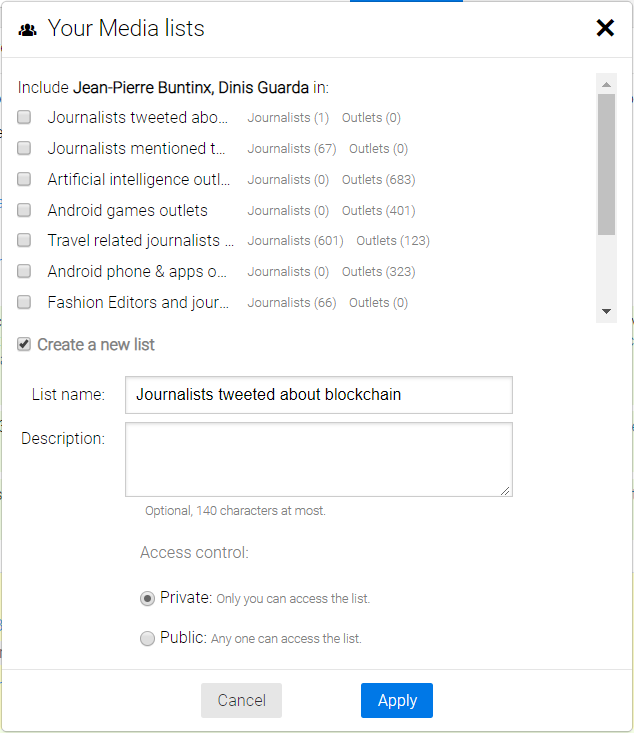Close the Your Media lists dialog
Viewport: 634px width, 733px height.
(x=605, y=28)
